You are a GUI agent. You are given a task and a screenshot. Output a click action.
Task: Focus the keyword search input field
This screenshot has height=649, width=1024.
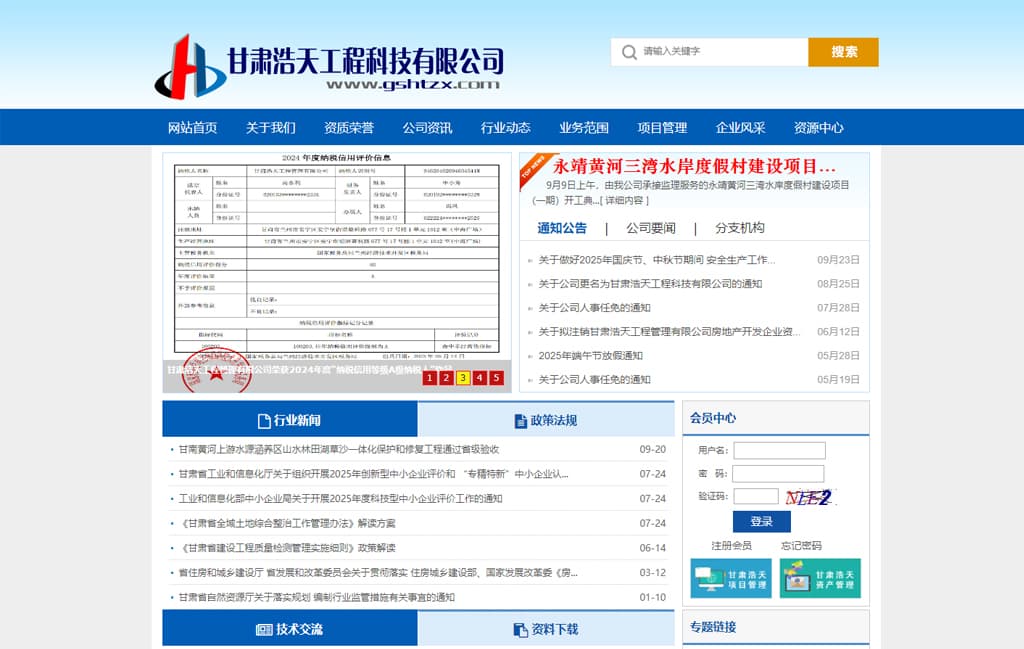(710, 52)
